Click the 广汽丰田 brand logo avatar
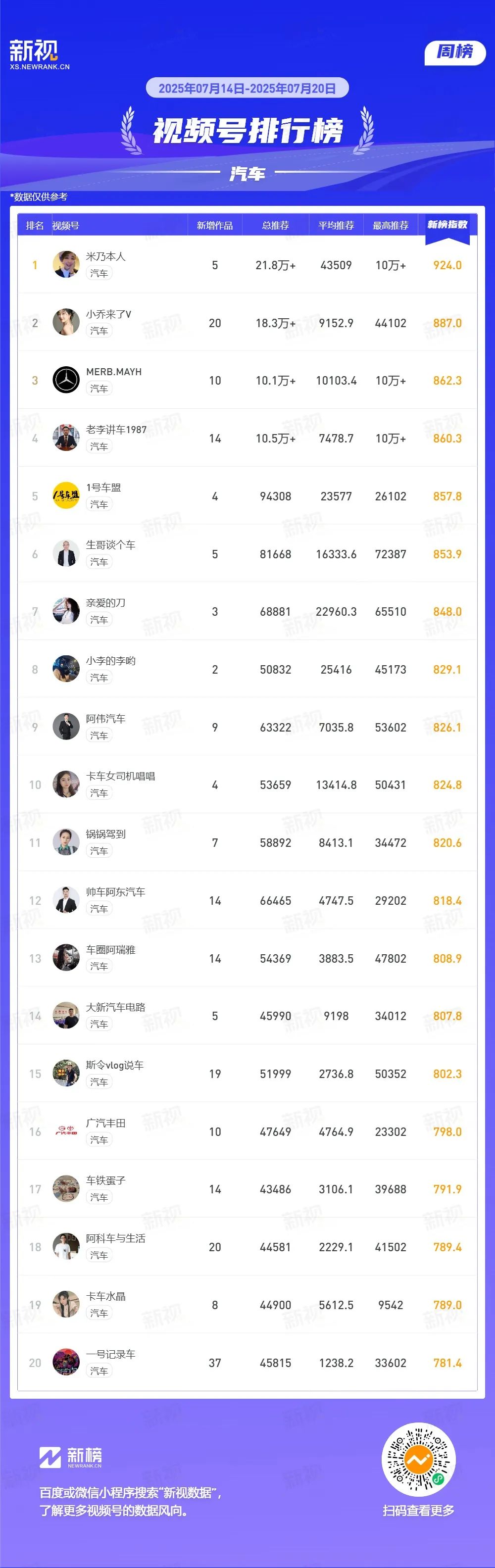The image size is (495, 1568). [x=66, y=1131]
